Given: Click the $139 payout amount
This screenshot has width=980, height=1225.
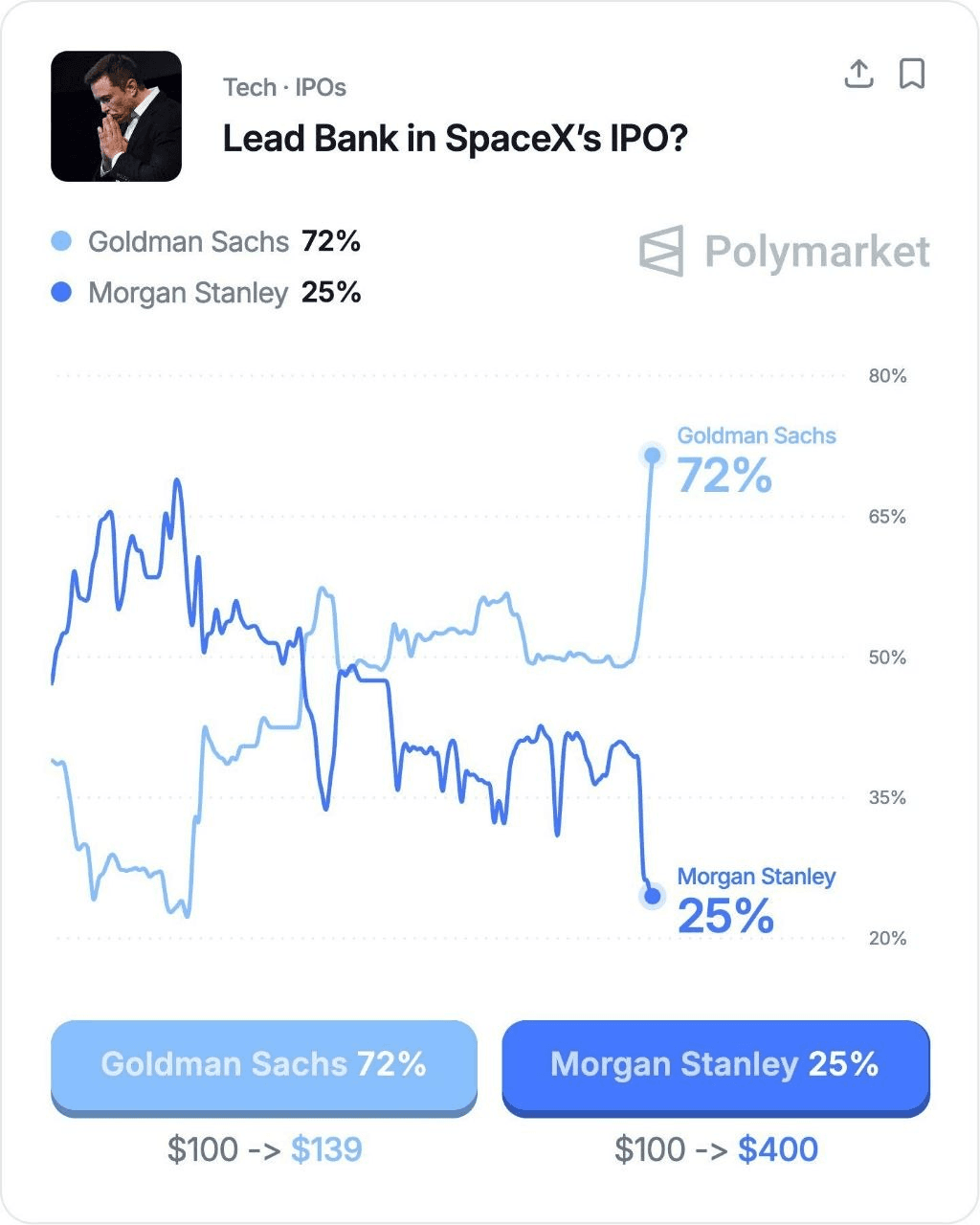Looking at the screenshot, I should (x=326, y=1149).
